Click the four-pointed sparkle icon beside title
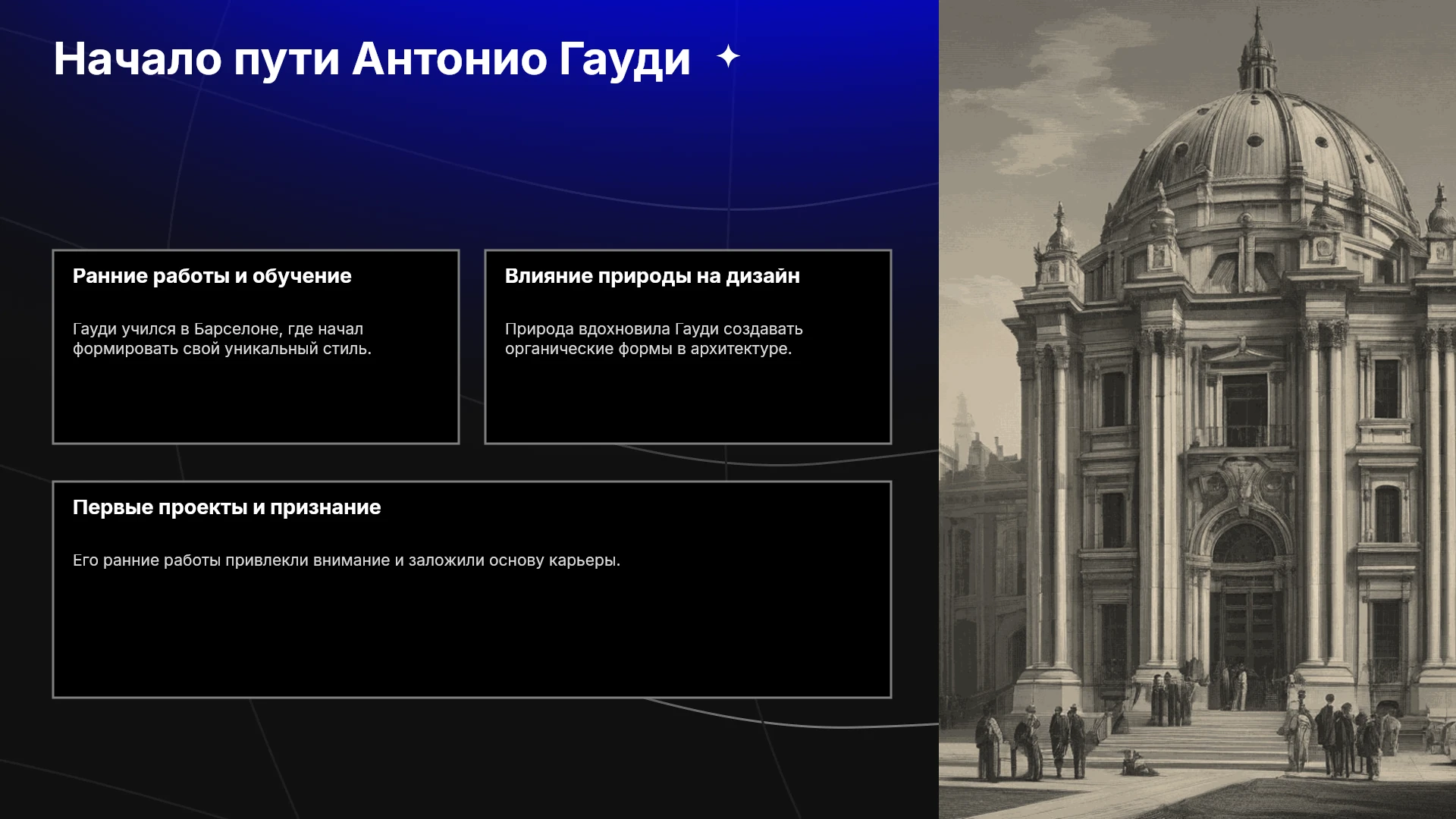Viewport: 1456px width, 819px height. click(728, 57)
